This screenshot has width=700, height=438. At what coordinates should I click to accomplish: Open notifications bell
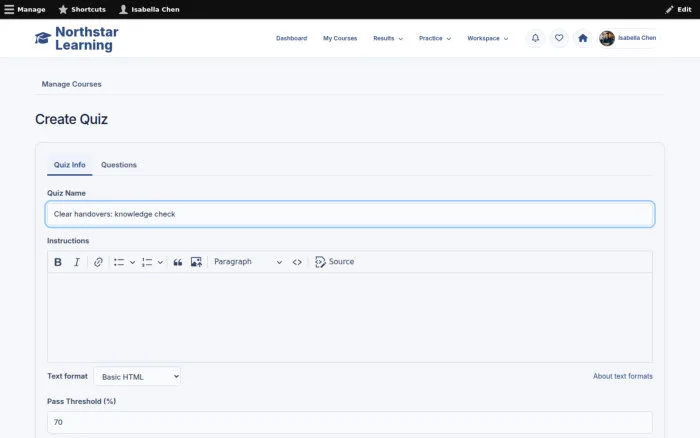pos(535,38)
